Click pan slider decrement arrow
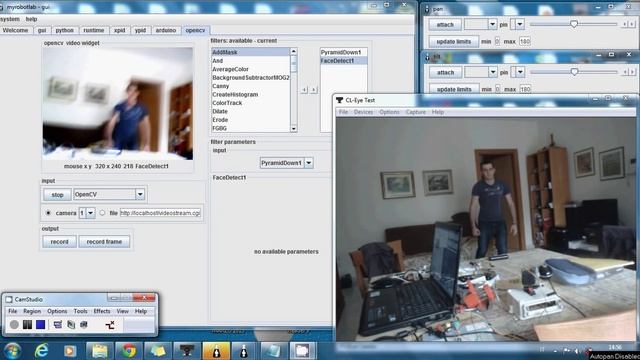The image size is (640, 360). [624, 24]
